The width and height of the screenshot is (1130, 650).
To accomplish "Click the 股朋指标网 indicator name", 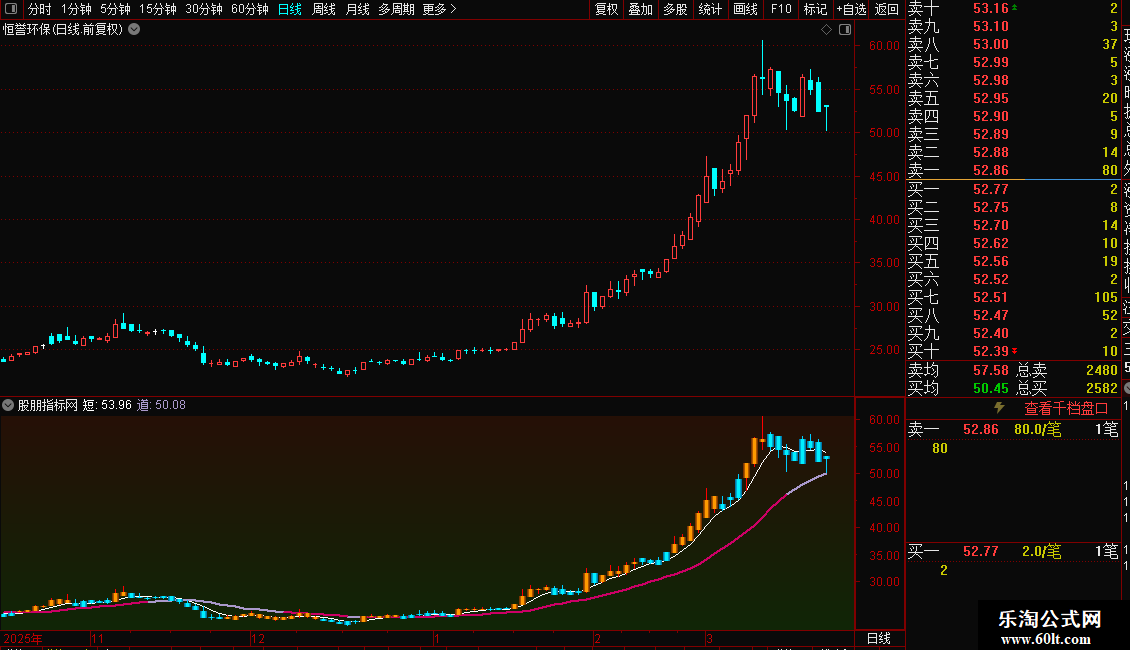I will coord(48,405).
